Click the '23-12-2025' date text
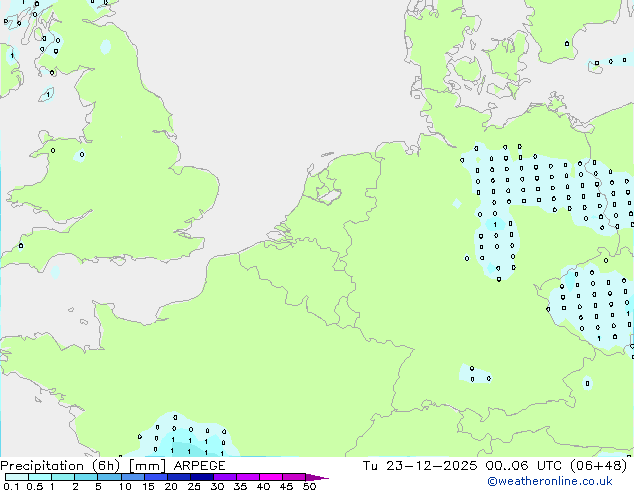Screen dimensions: 634x490 tap(431, 466)
